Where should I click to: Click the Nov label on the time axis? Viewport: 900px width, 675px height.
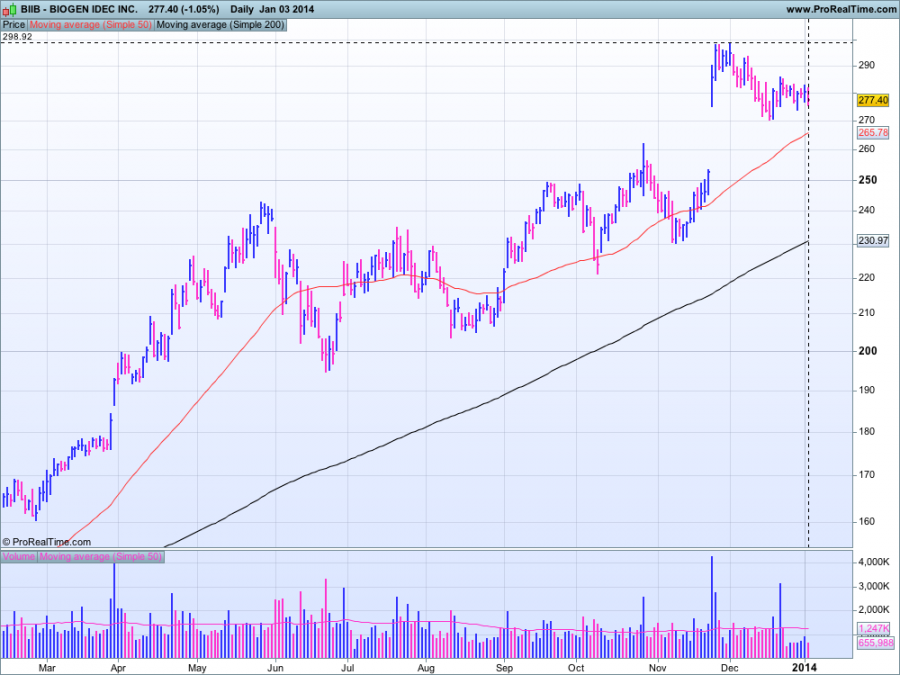click(658, 668)
